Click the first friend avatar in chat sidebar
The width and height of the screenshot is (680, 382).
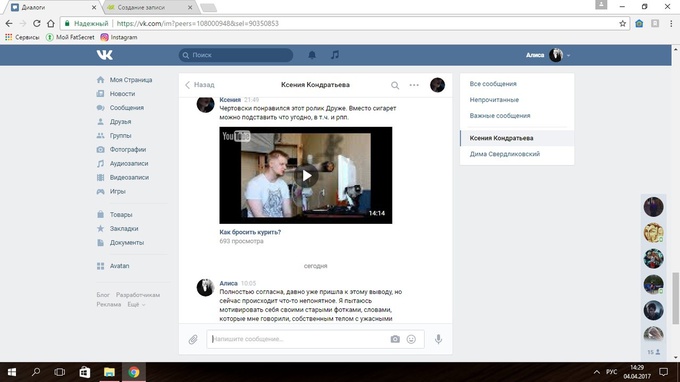[x=653, y=206]
